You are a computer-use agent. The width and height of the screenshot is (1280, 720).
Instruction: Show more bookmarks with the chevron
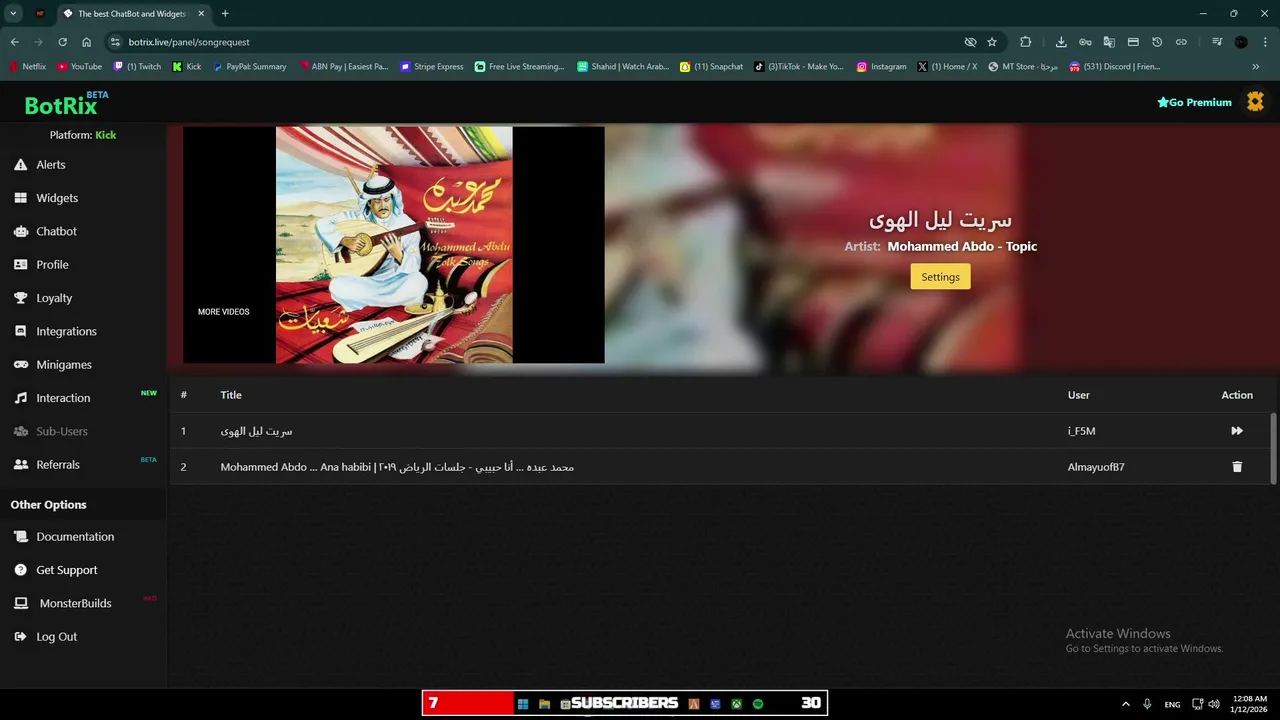tap(1256, 67)
